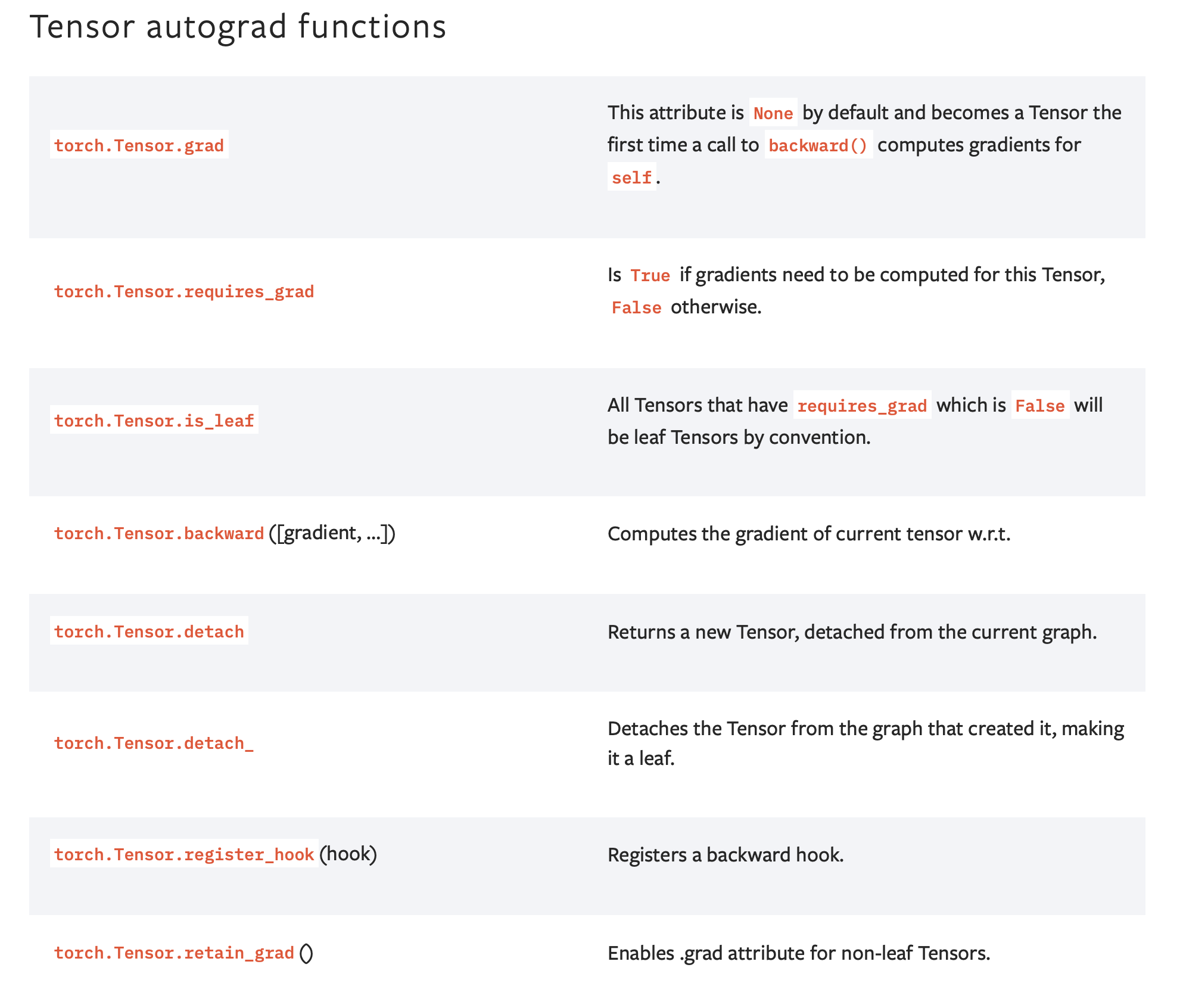The height and width of the screenshot is (1008, 1183).
Task: Click the self code literal
Action: click(x=631, y=178)
